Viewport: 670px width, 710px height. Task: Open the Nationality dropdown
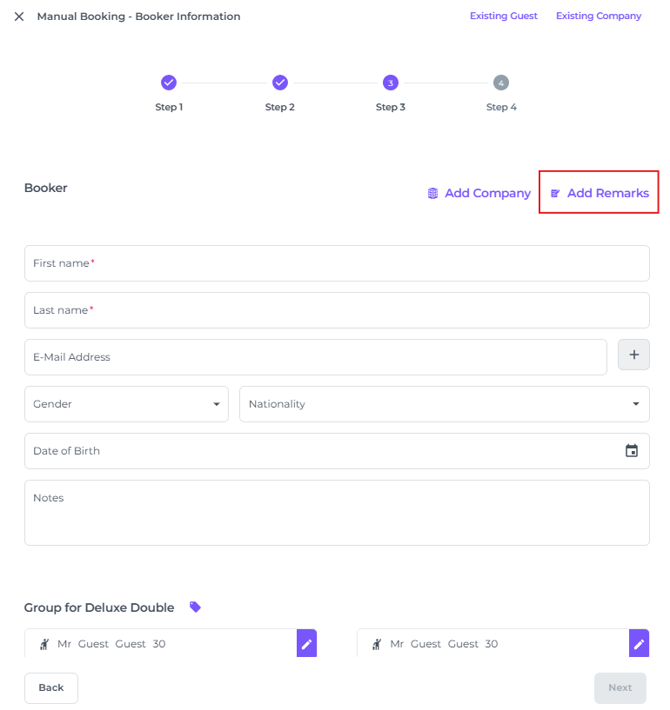(x=444, y=404)
